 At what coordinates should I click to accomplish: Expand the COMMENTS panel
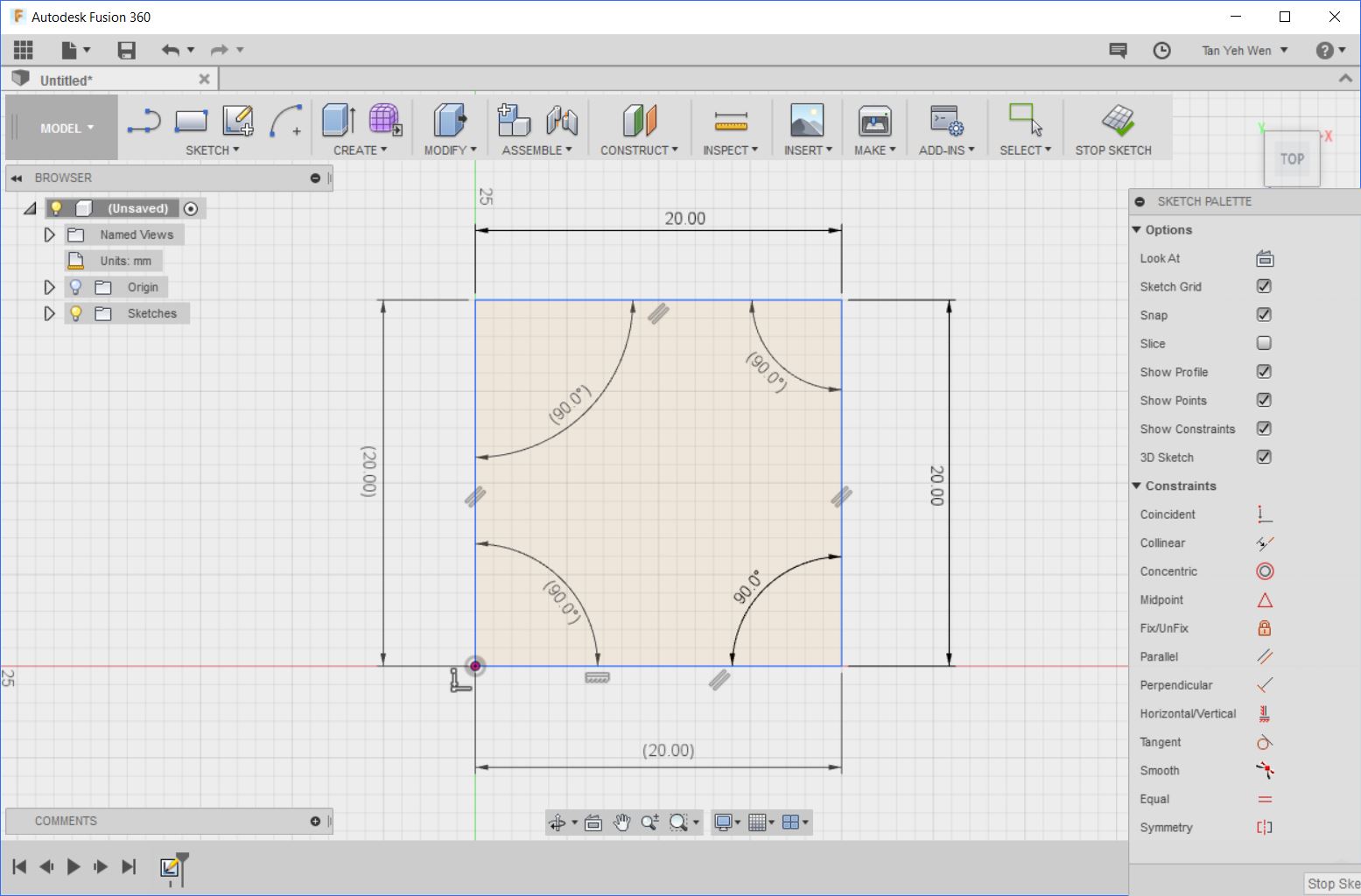click(315, 822)
